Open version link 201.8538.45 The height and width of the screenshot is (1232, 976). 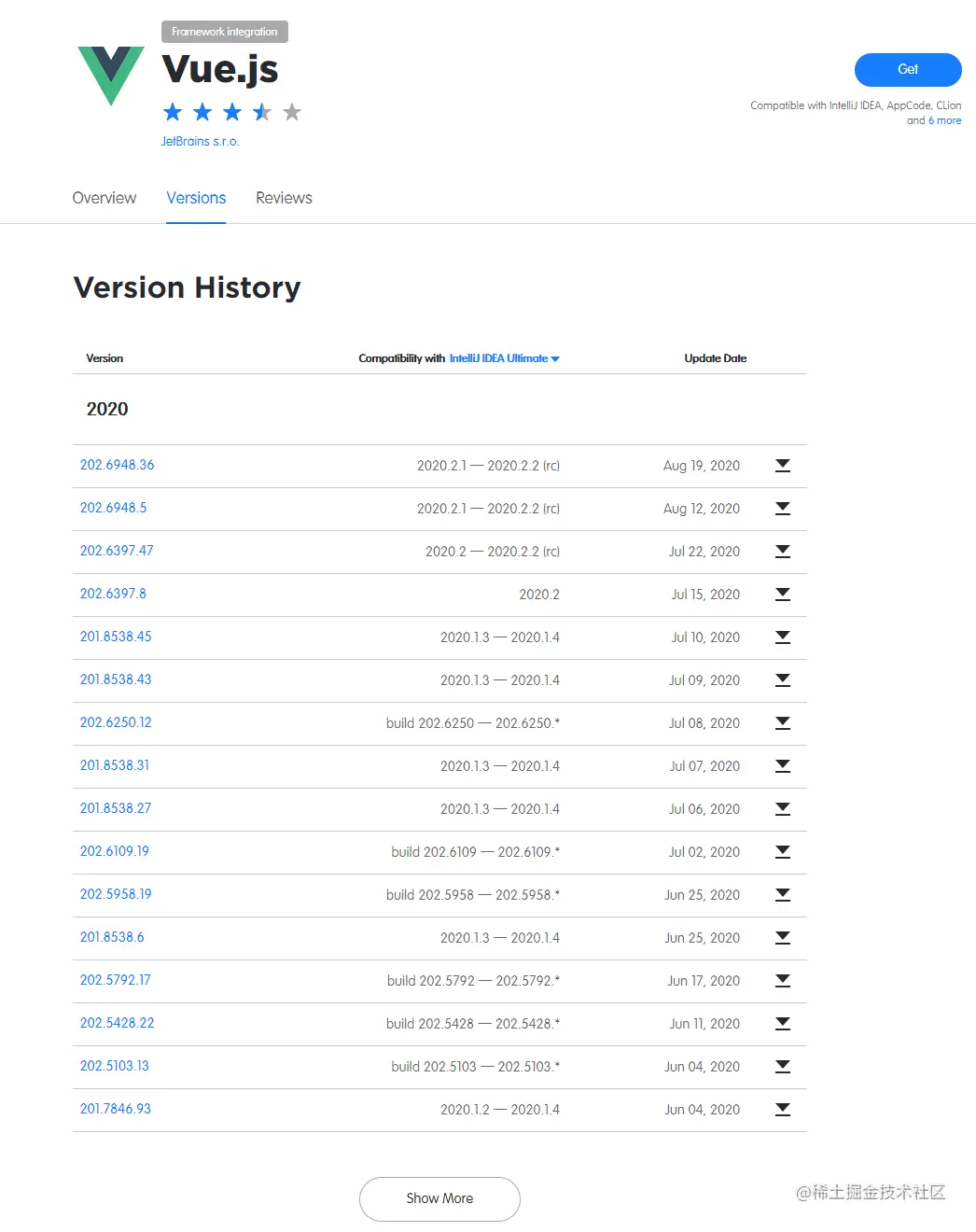coord(116,637)
